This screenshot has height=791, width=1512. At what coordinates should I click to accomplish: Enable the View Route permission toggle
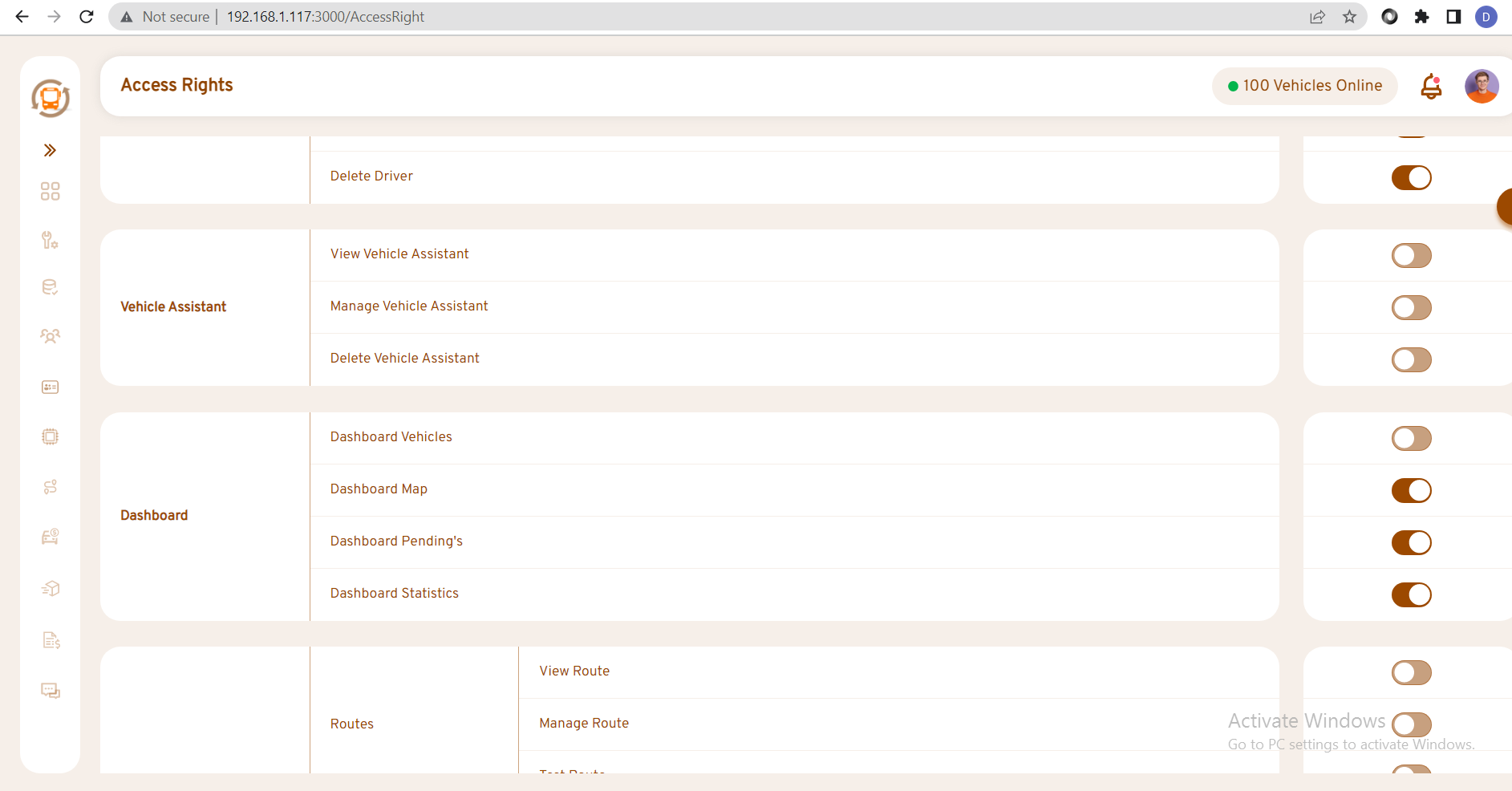click(1411, 673)
